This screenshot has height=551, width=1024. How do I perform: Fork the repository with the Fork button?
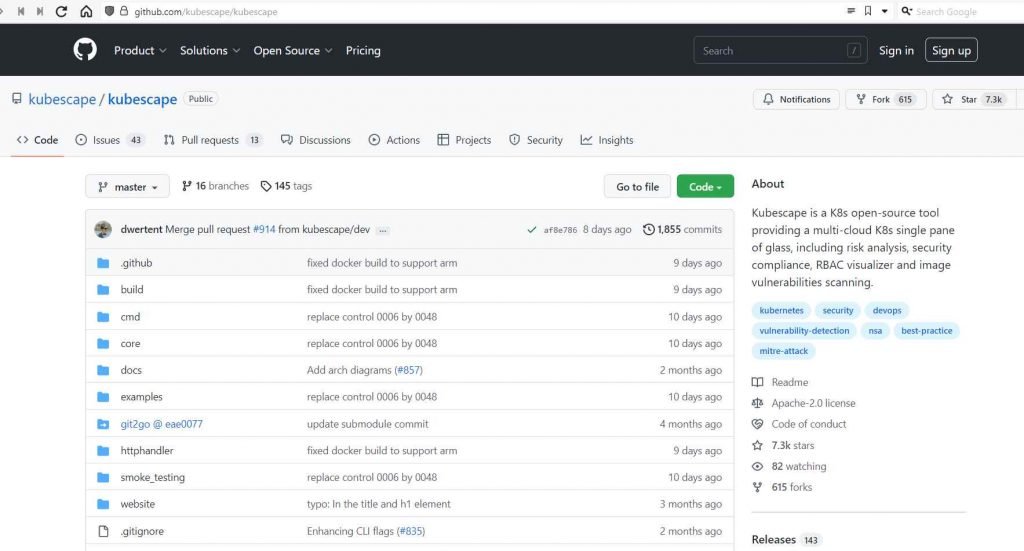[886, 99]
